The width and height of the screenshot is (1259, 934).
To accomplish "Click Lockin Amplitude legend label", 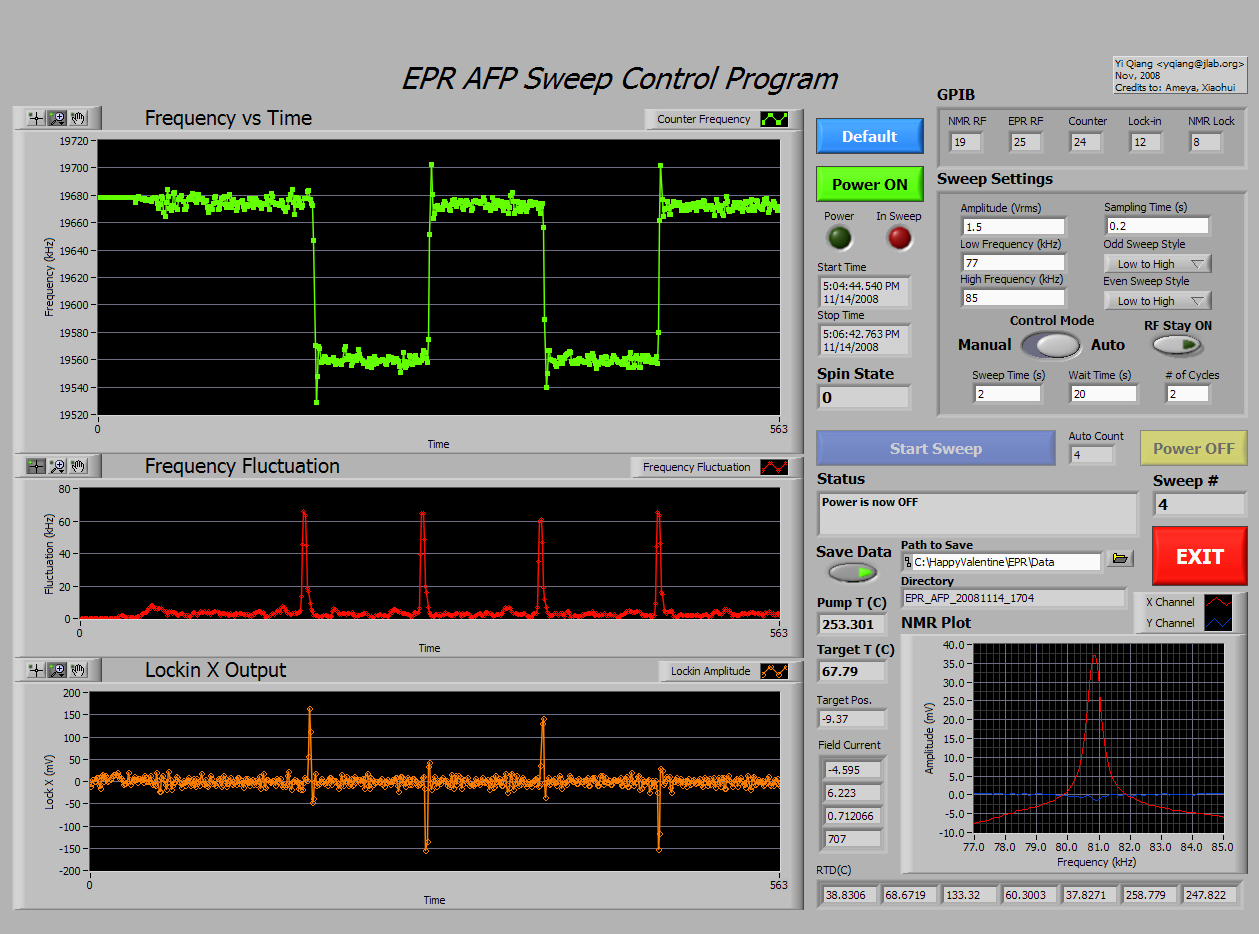I will coord(710,671).
